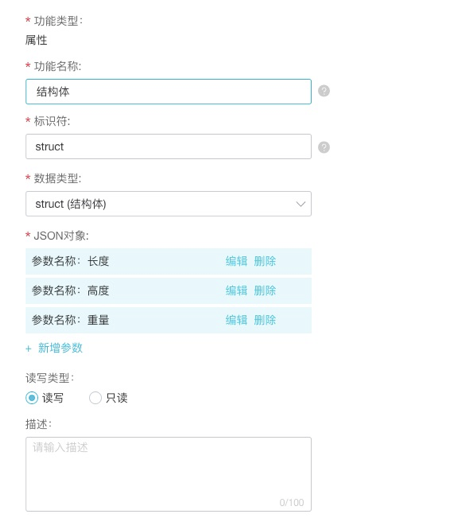Select the 读写 radio button

pos(32,398)
